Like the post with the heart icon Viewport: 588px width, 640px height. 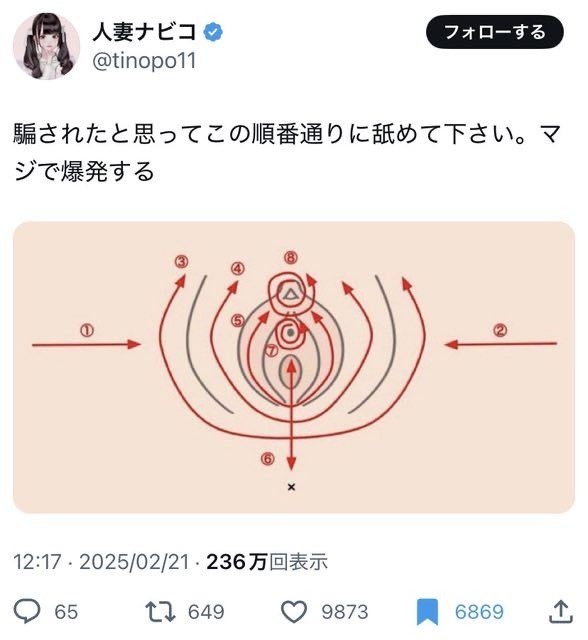[294, 611]
